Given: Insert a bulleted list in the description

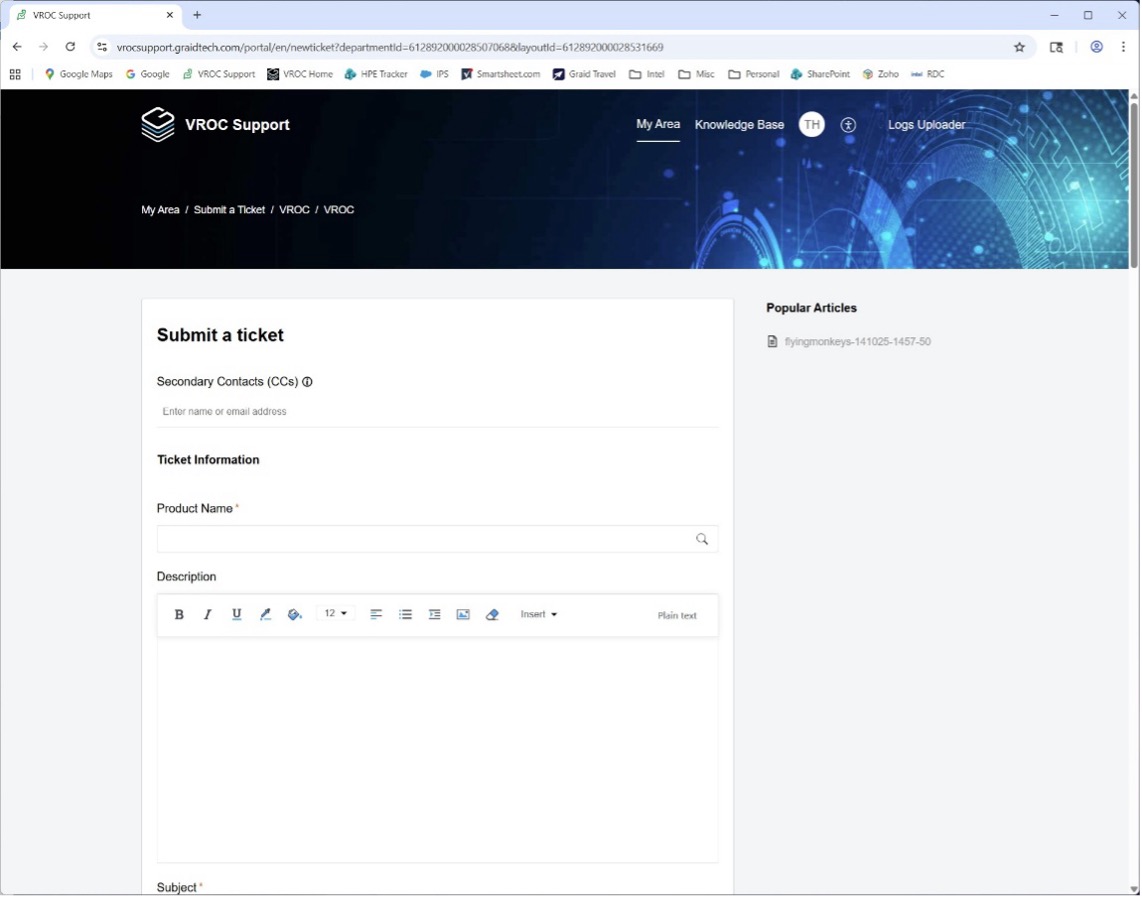Looking at the screenshot, I should coord(405,615).
